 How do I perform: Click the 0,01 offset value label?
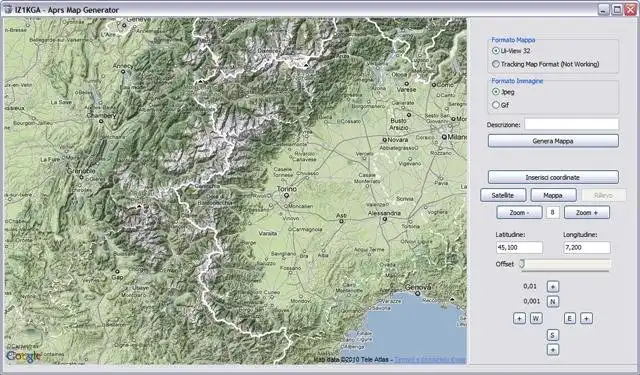[530, 286]
